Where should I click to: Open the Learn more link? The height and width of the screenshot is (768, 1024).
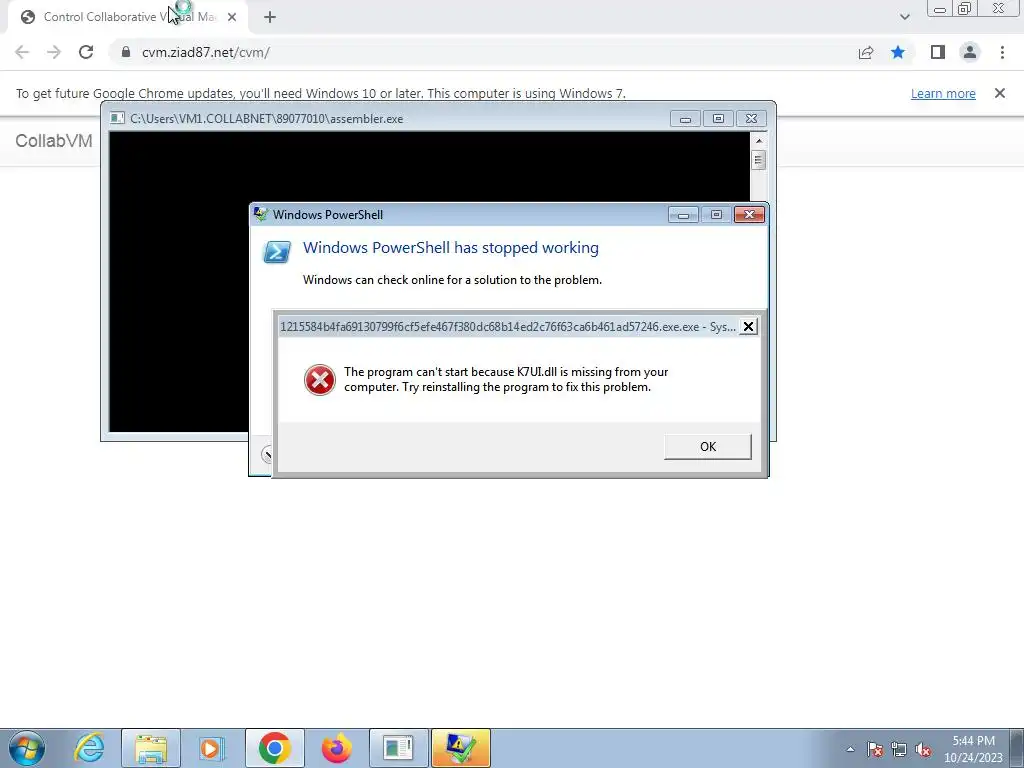point(943,93)
